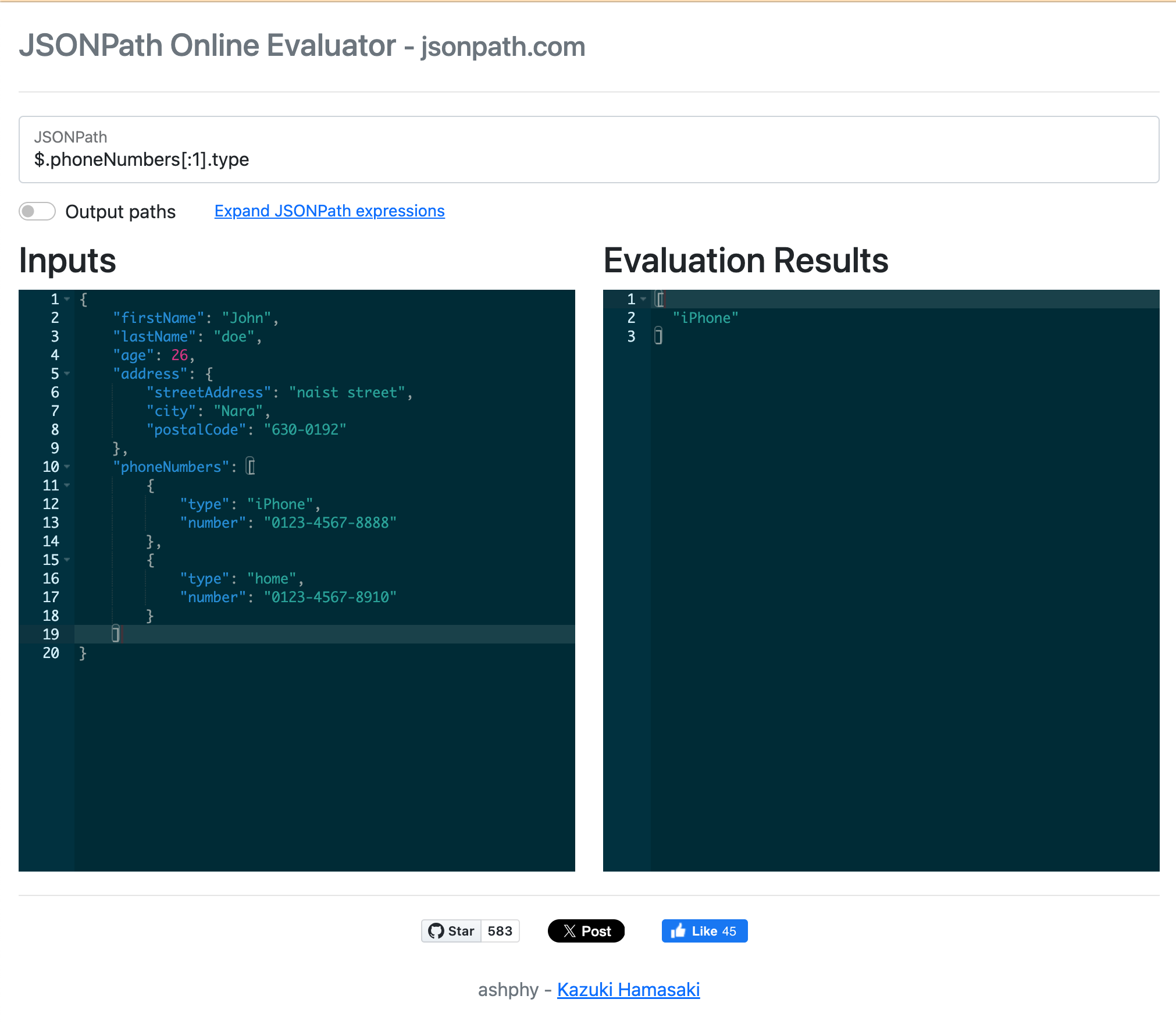Image resolution: width=1176 pixels, height=1024 pixels.
Task: Fold the first phone number object
Action: (x=67, y=485)
